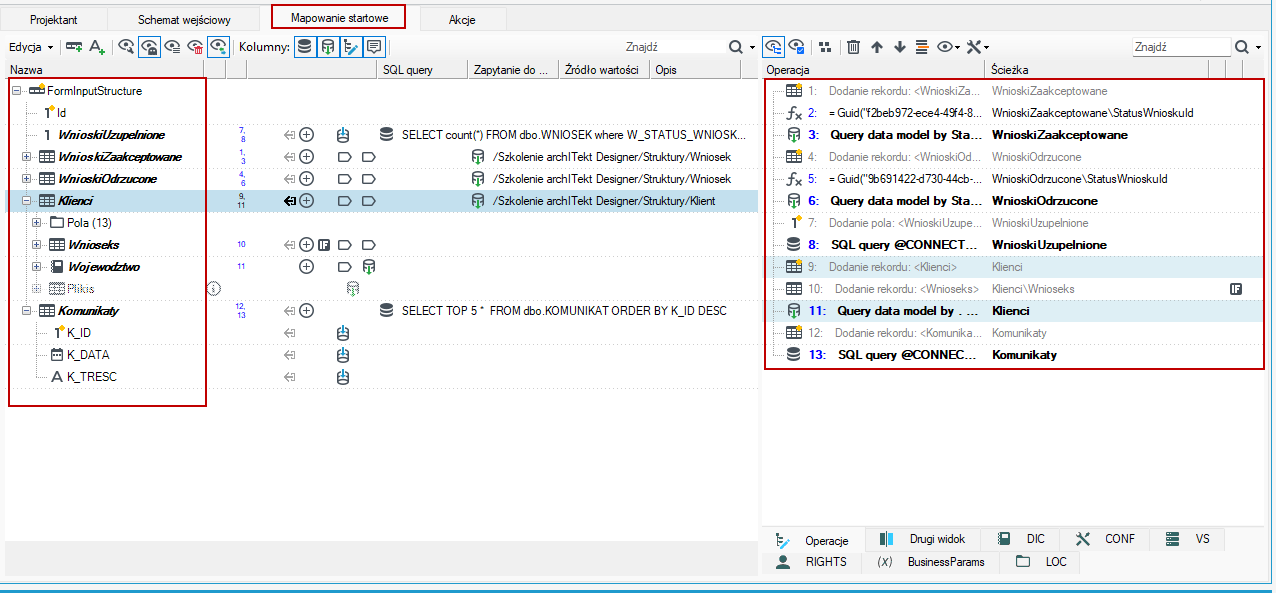Image resolution: width=1276 pixels, height=593 pixels.
Task: Click the database icon in the K_ID row
Action: (x=343, y=333)
